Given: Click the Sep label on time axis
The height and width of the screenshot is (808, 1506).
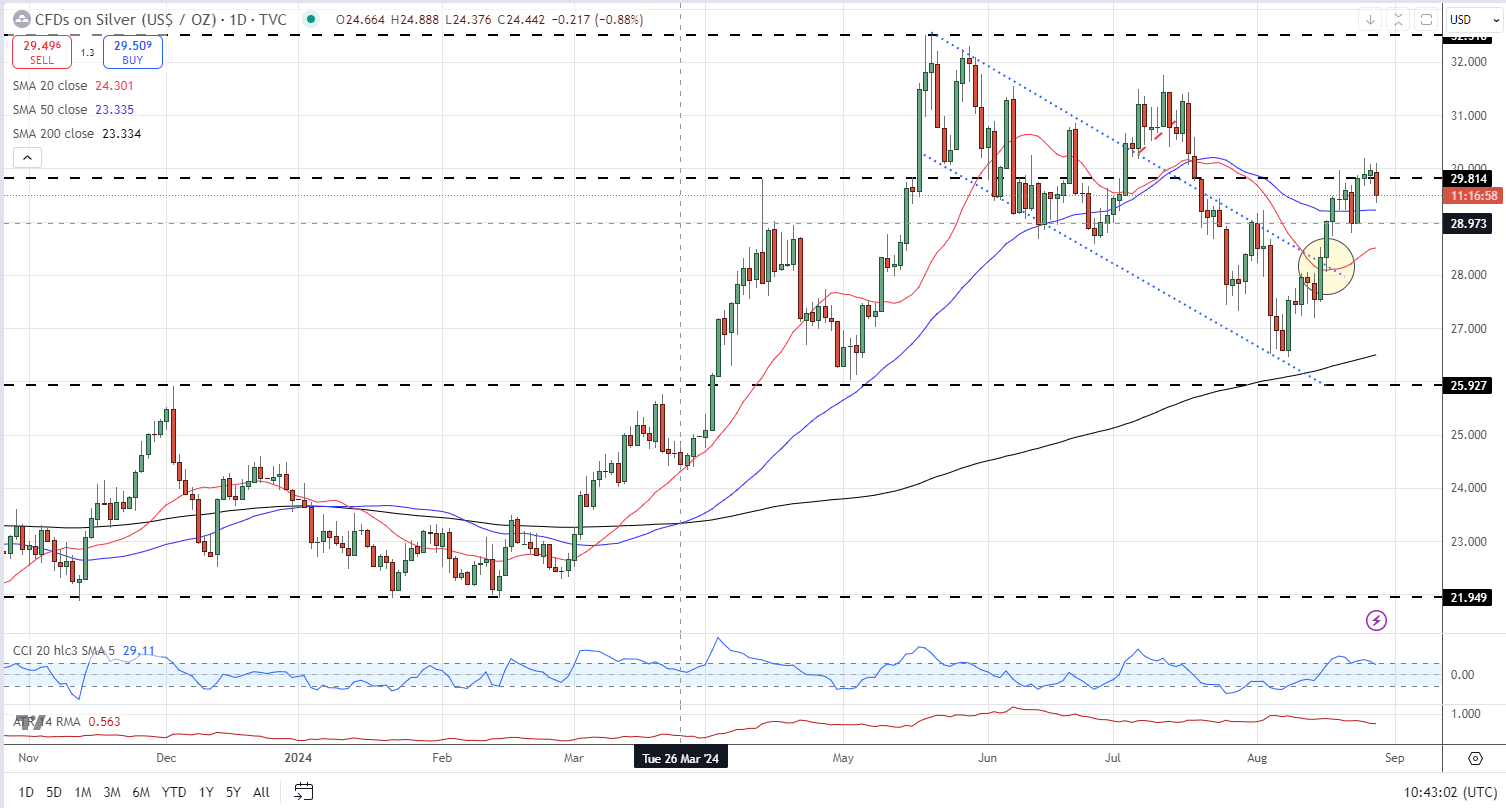Looking at the screenshot, I should [1395, 759].
